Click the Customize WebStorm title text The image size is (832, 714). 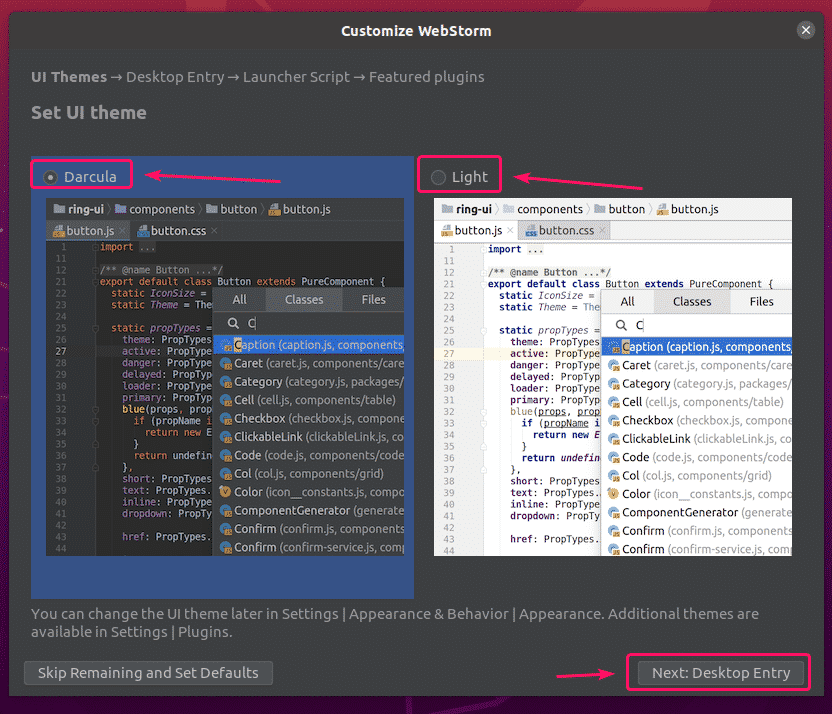tap(416, 31)
